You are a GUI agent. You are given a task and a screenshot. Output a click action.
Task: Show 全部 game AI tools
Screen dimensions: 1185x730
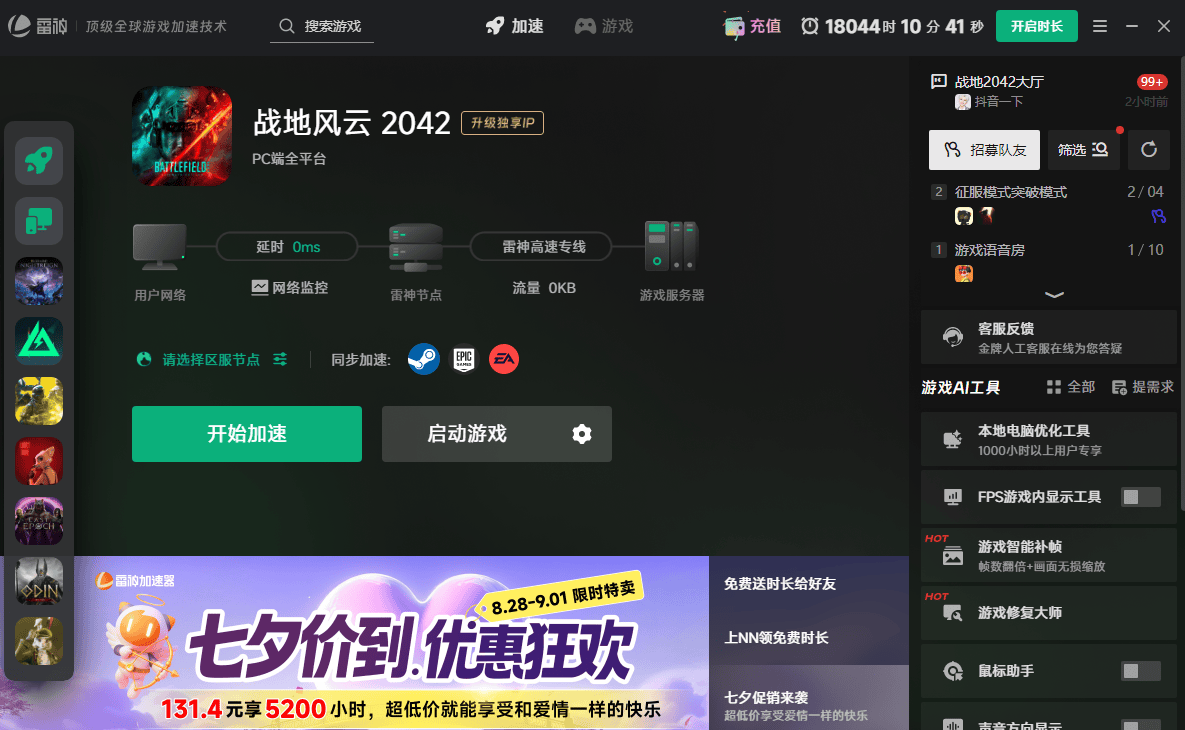[x=1071, y=387]
